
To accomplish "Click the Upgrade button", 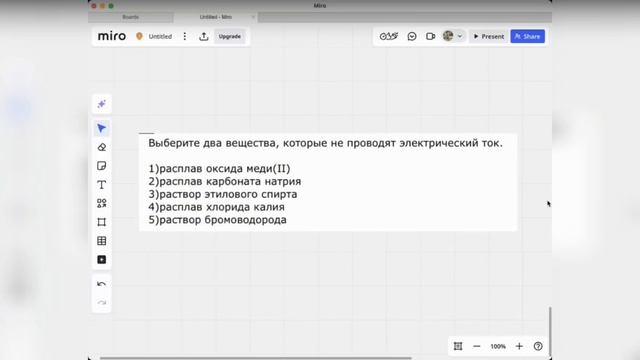I will click(x=229, y=36).
